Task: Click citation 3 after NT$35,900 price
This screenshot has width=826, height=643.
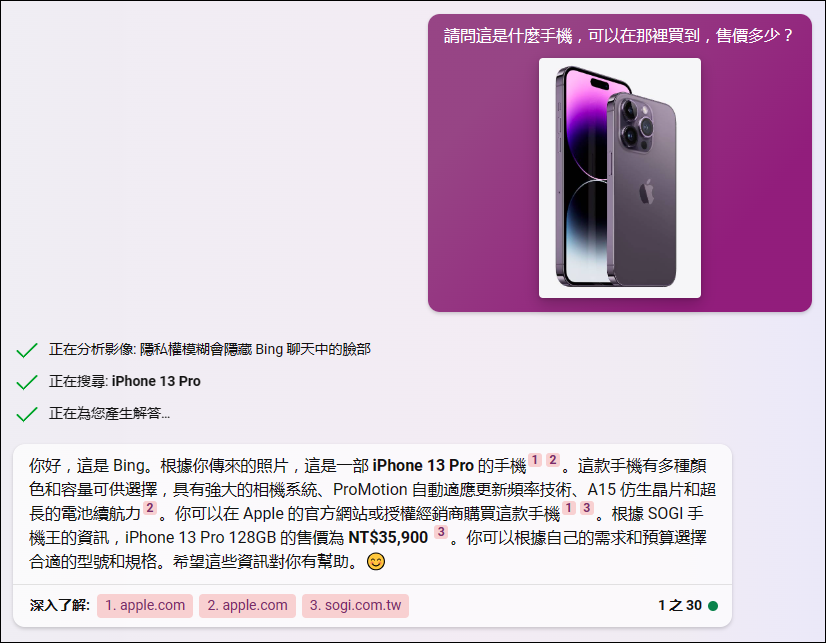Action: click(x=441, y=532)
